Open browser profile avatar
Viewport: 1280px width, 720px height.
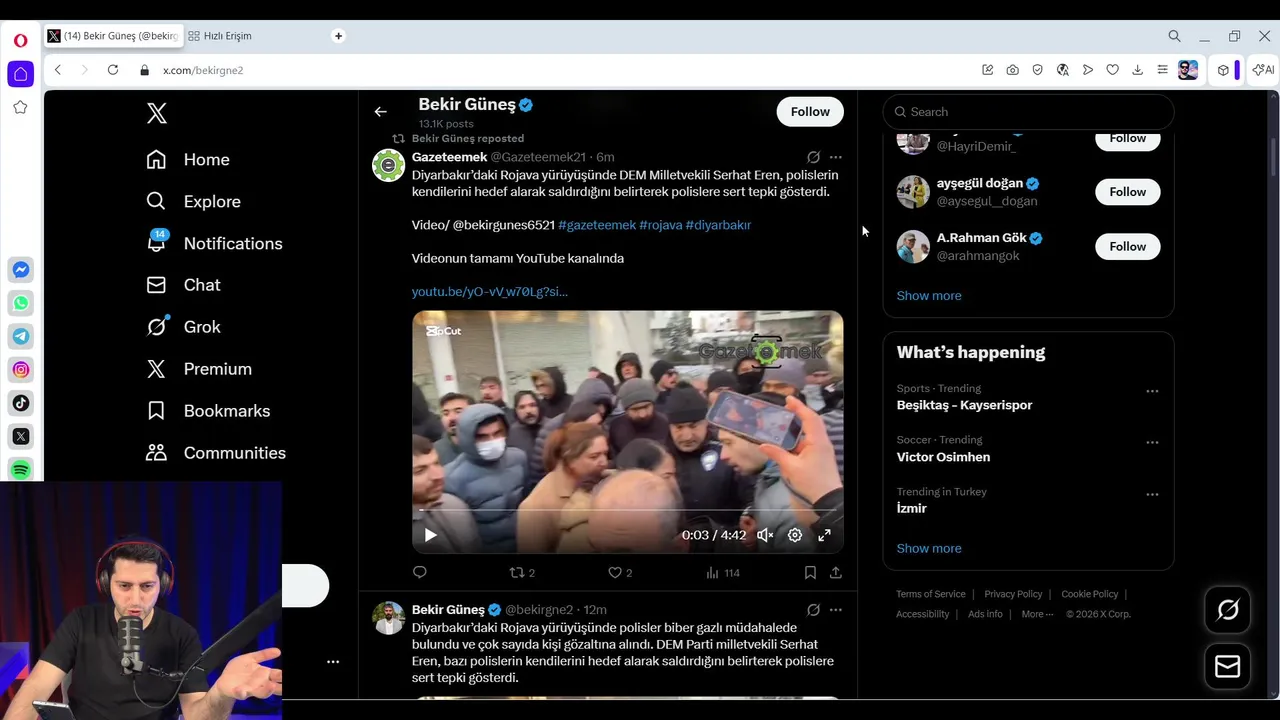[1188, 70]
